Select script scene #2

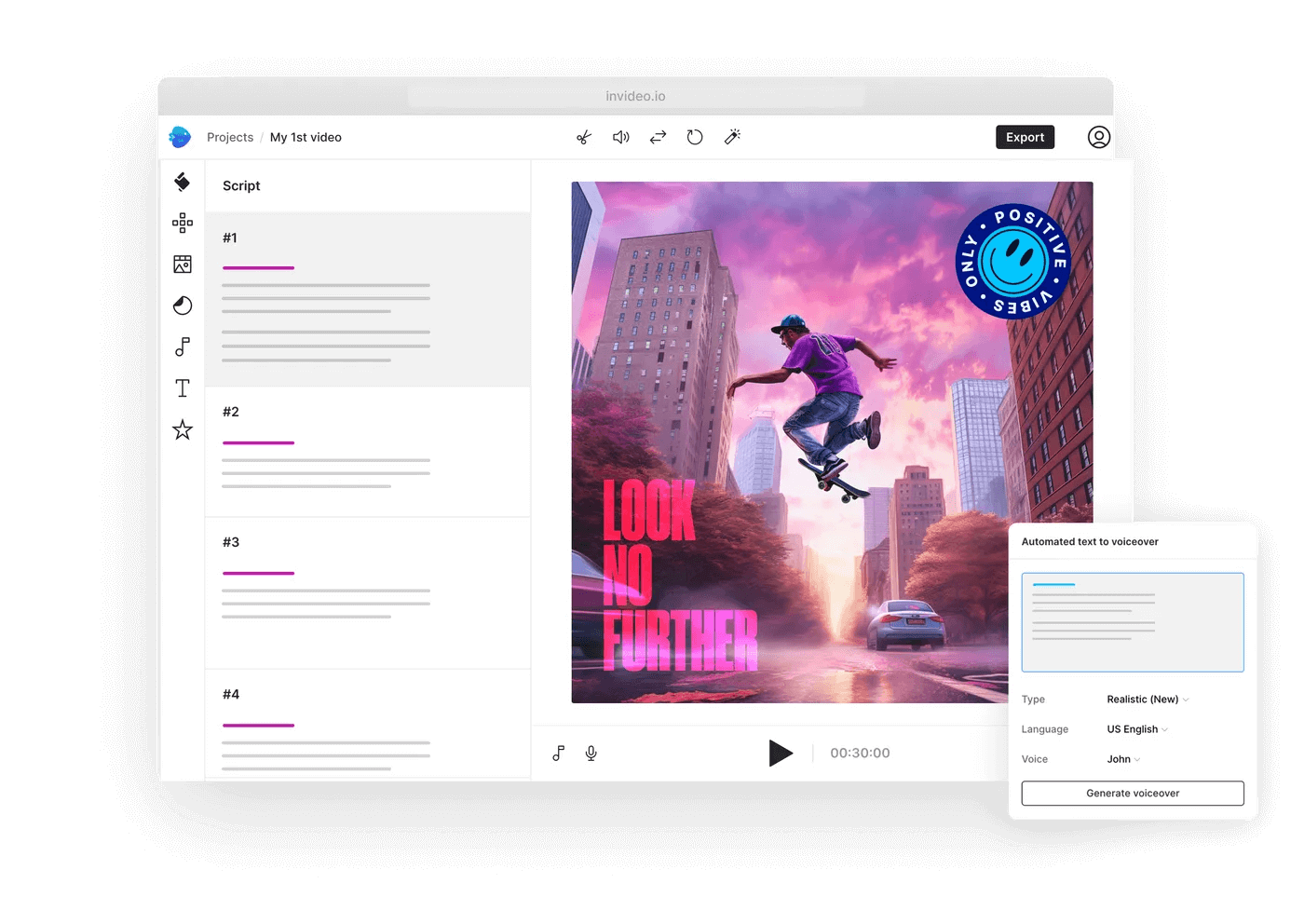coord(368,452)
